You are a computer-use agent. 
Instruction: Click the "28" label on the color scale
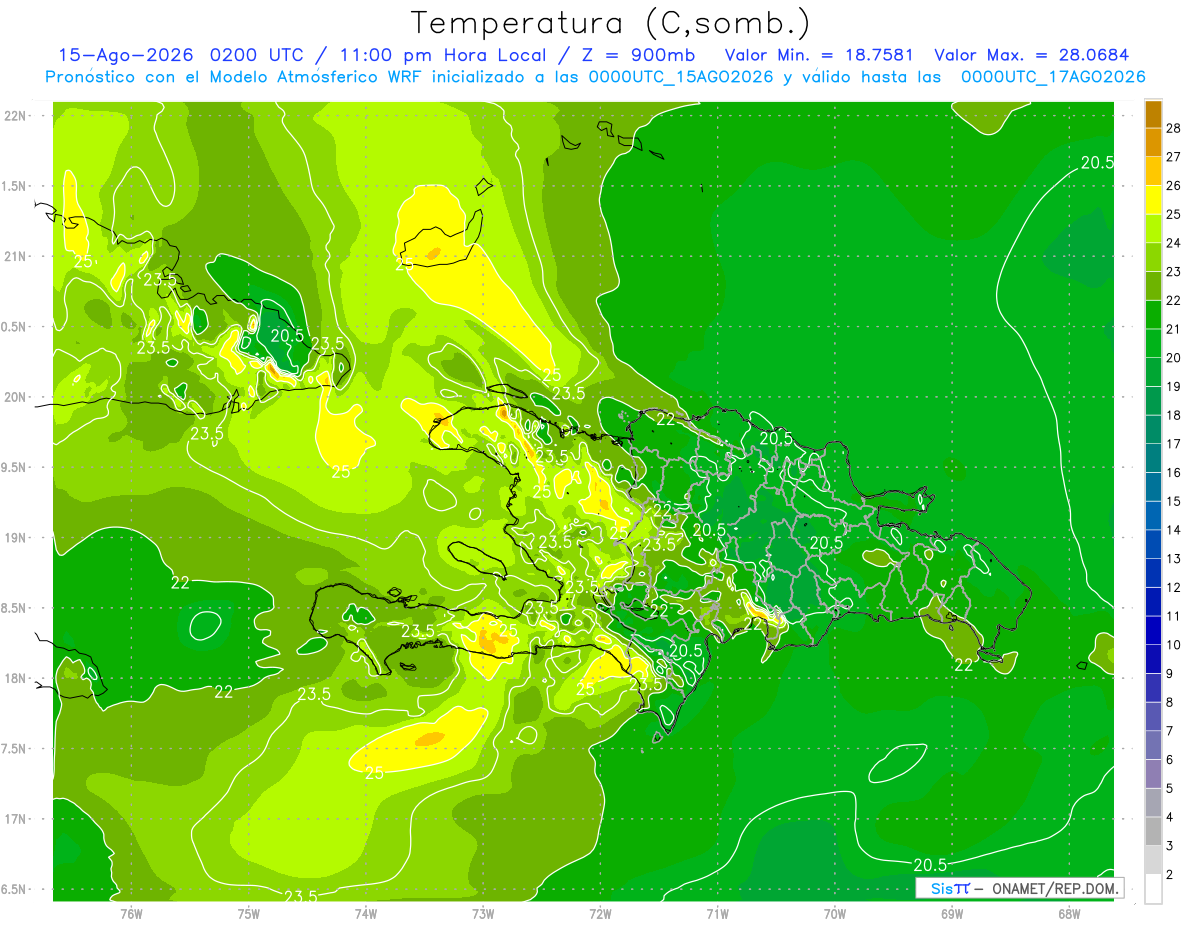1174,128
